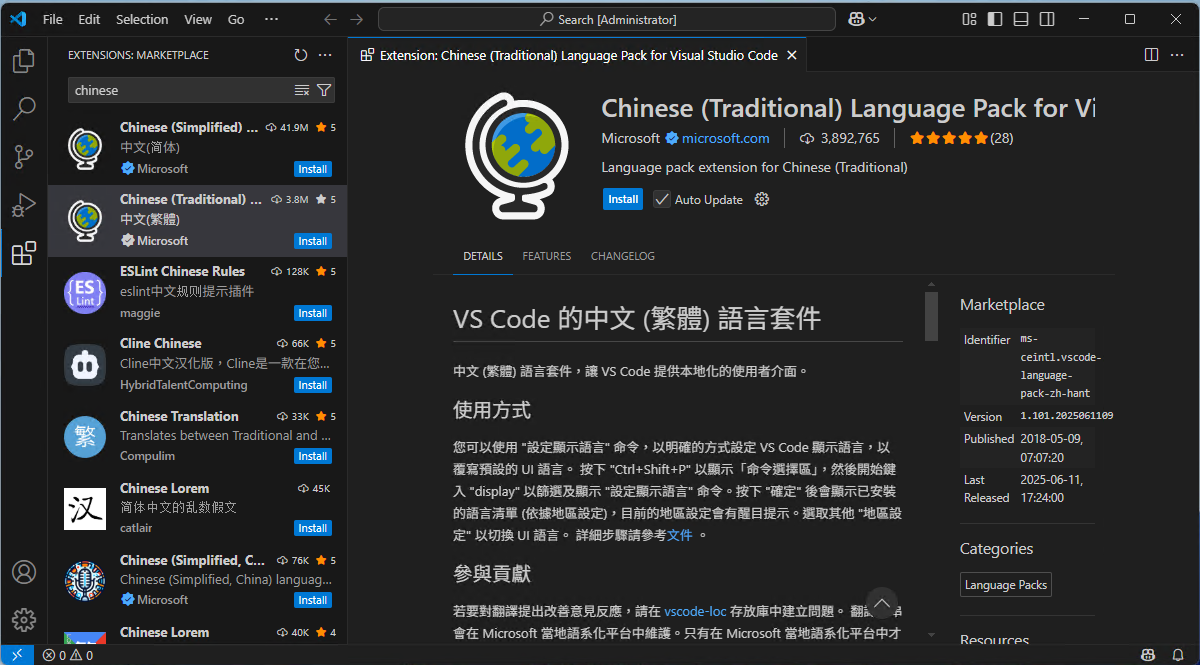The image size is (1200, 665).
Task: Open the microsoft.com publisher link
Action: (x=726, y=137)
